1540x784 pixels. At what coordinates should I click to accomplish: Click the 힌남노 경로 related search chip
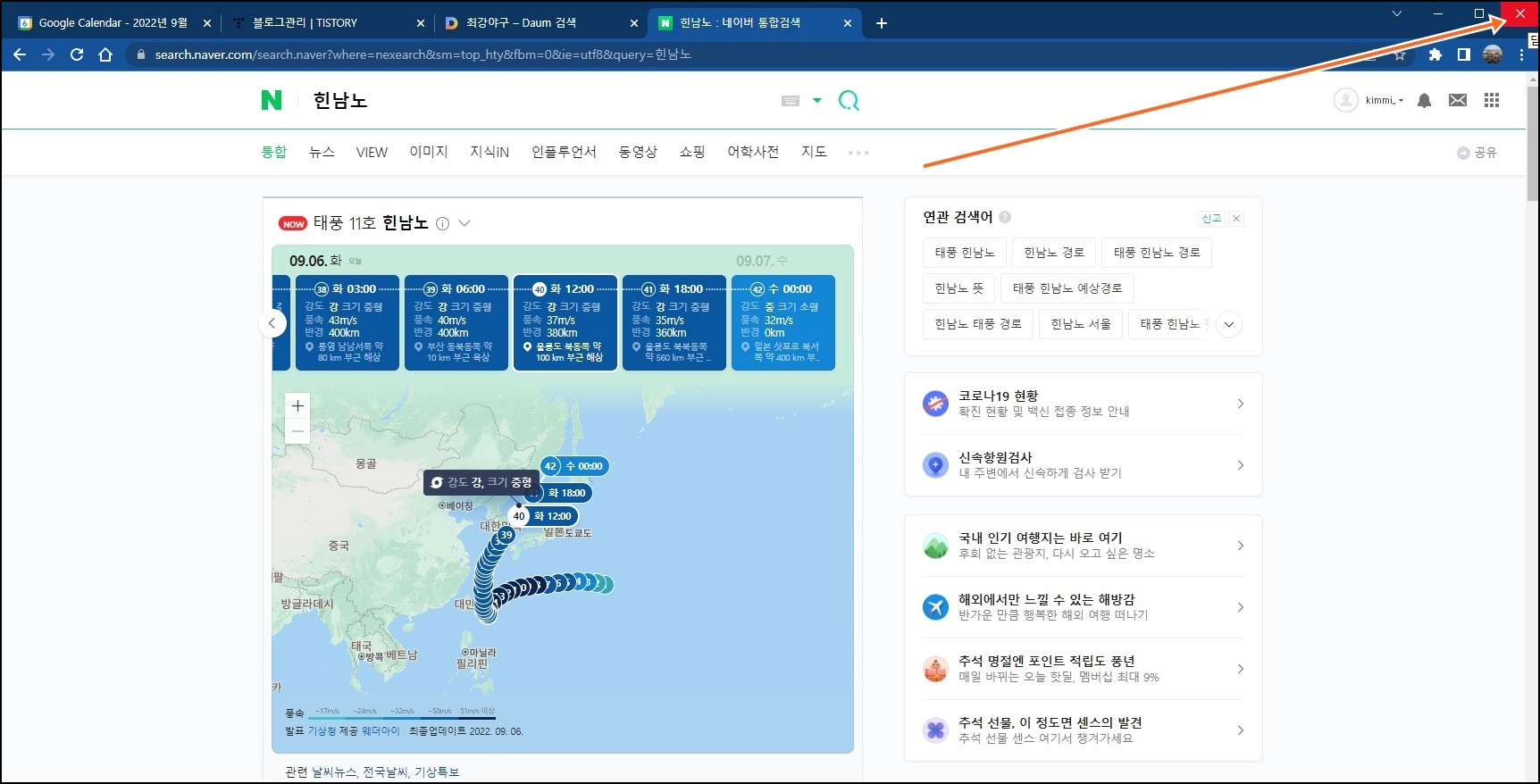tap(1054, 253)
